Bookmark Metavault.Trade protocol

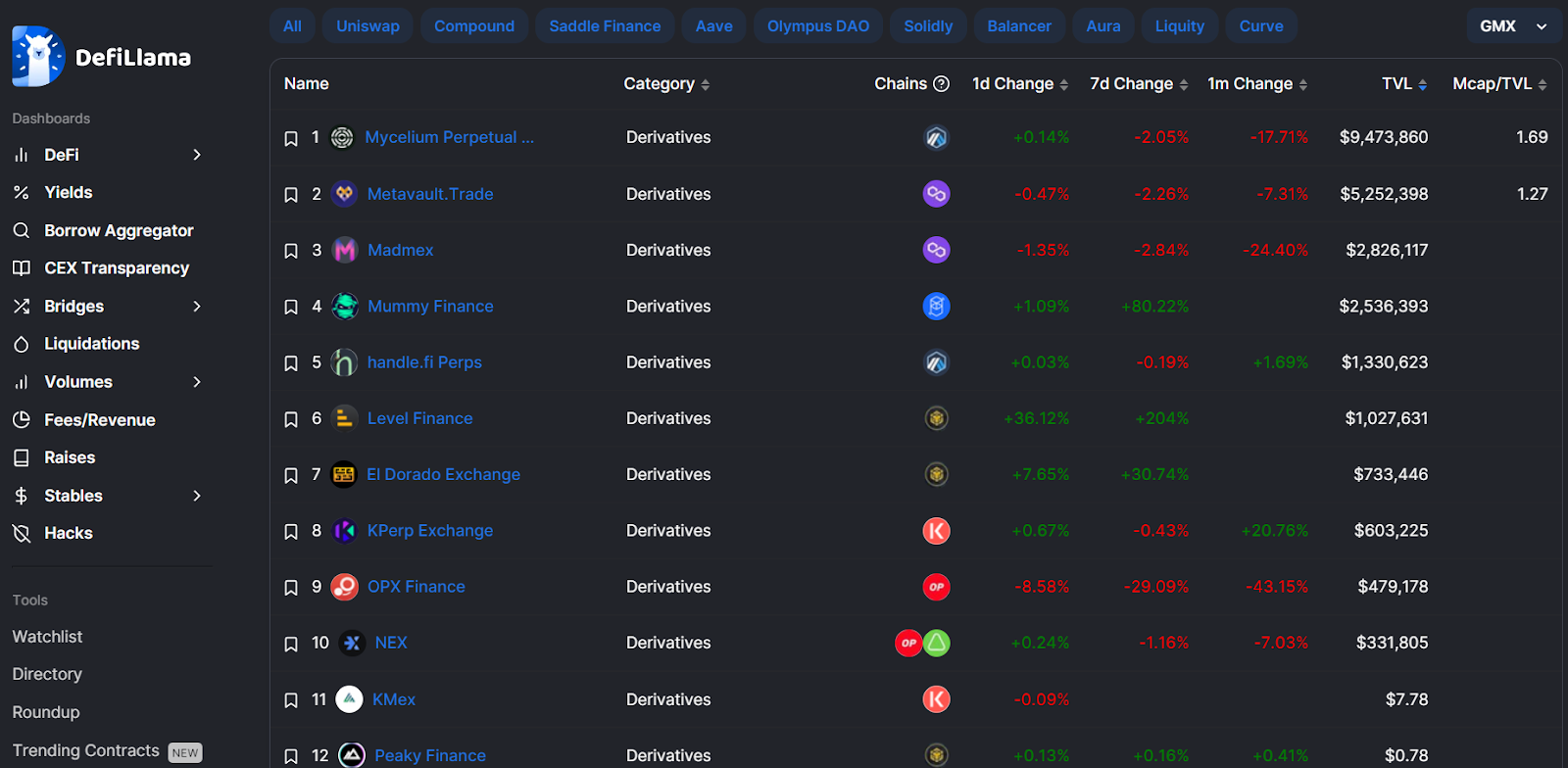pyautogui.click(x=291, y=195)
